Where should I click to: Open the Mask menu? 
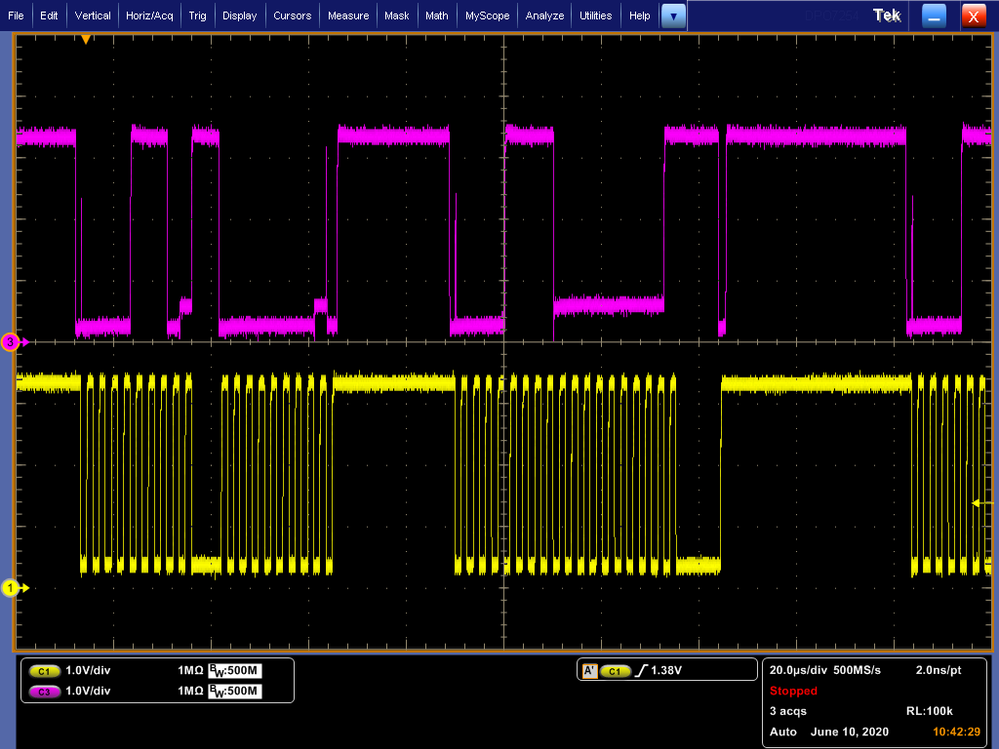[396, 15]
